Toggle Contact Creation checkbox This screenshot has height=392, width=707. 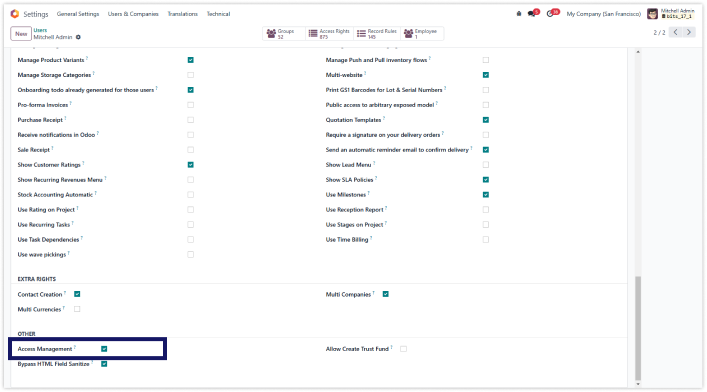[x=77, y=294]
